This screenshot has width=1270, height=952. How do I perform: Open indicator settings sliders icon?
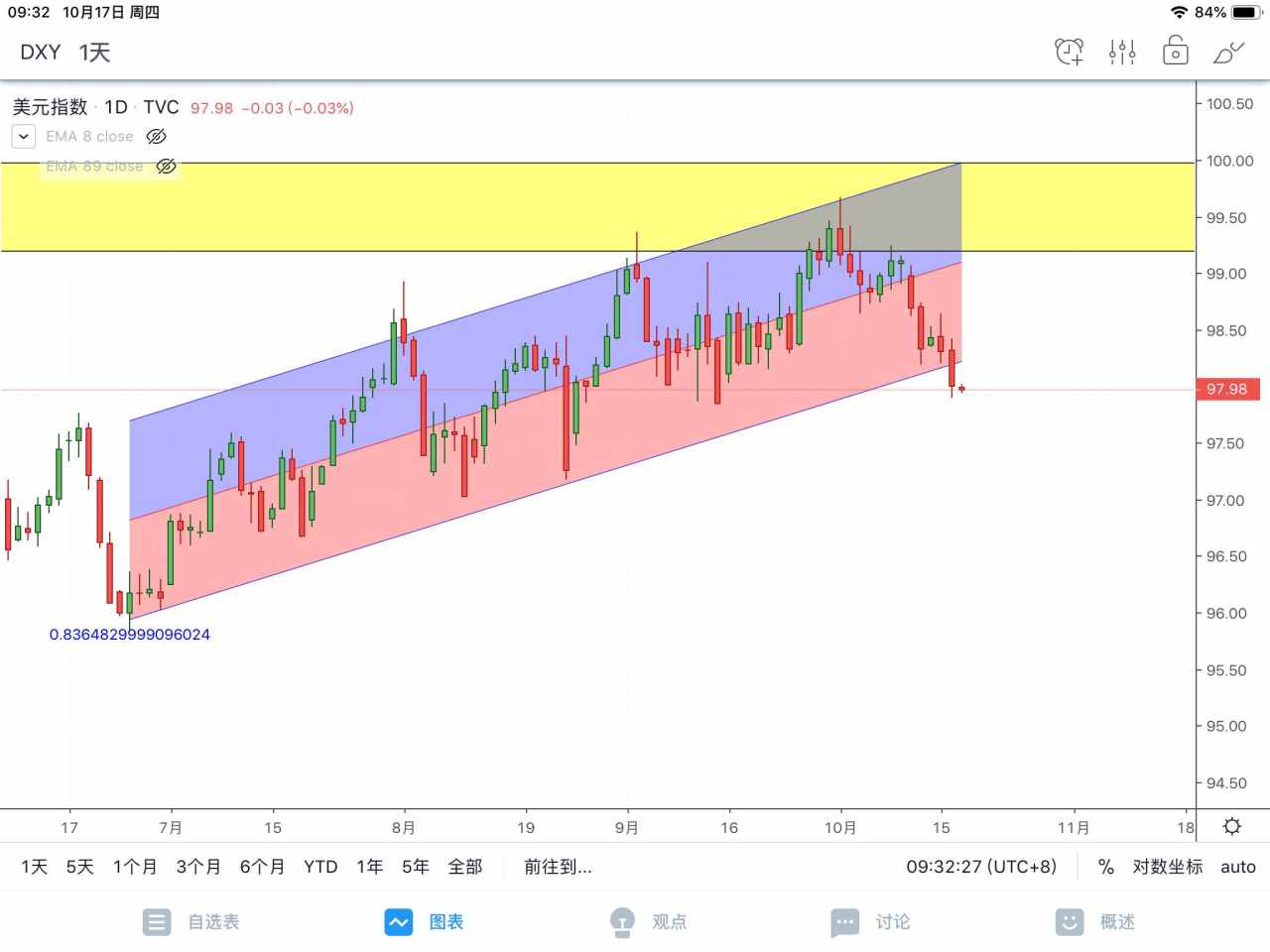(1122, 52)
